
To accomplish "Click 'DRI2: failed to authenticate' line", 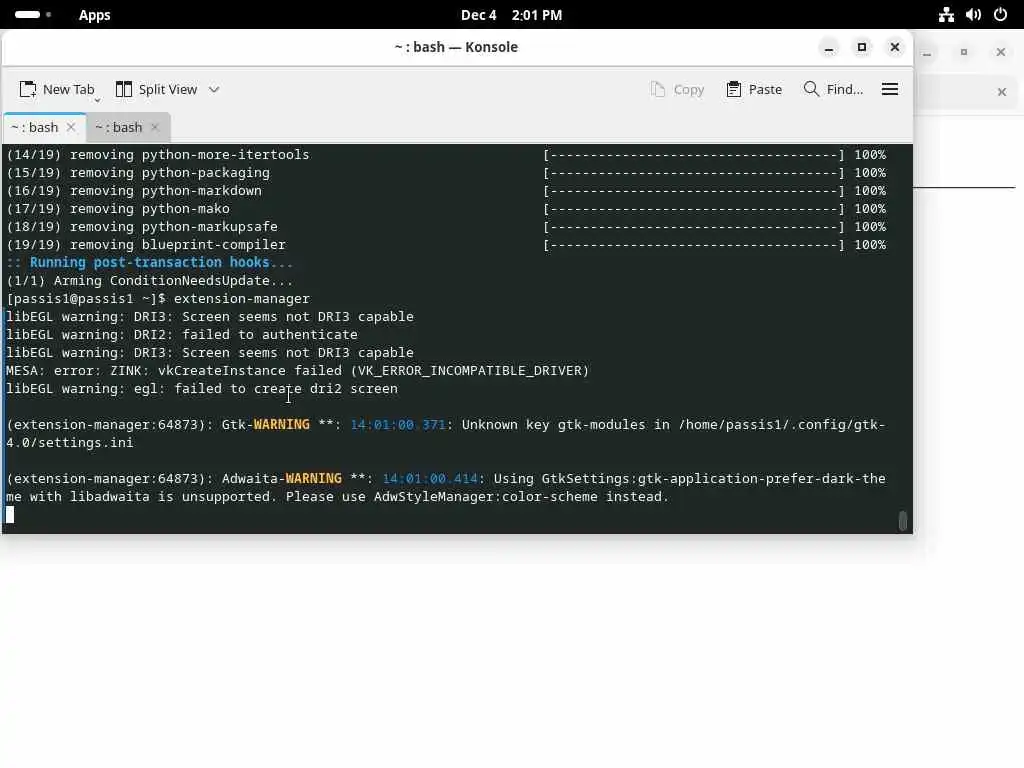I will [x=182, y=334].
